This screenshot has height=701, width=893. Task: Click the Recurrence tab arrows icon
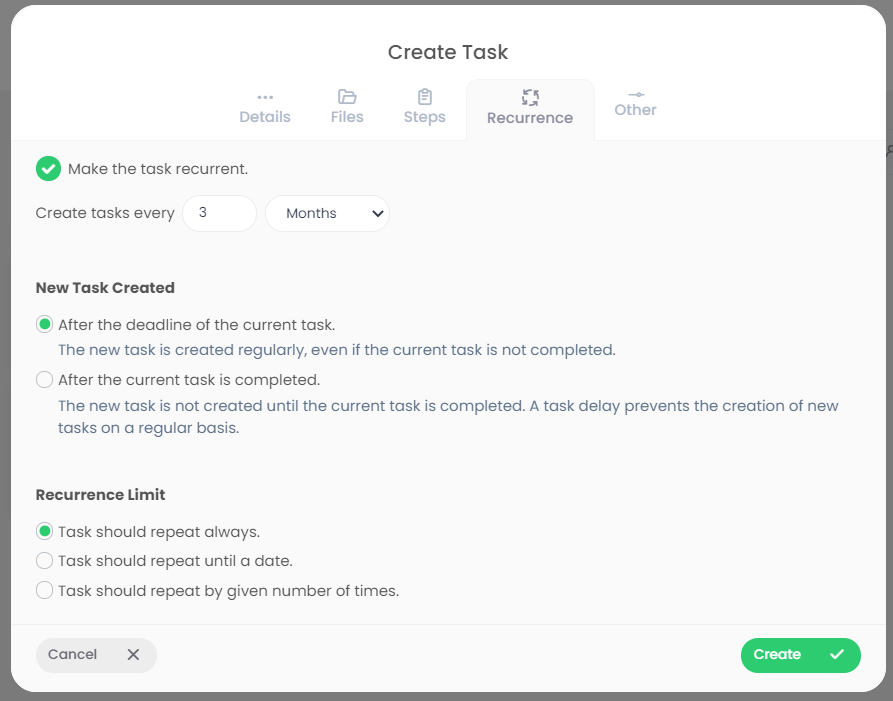coord(530,97)
